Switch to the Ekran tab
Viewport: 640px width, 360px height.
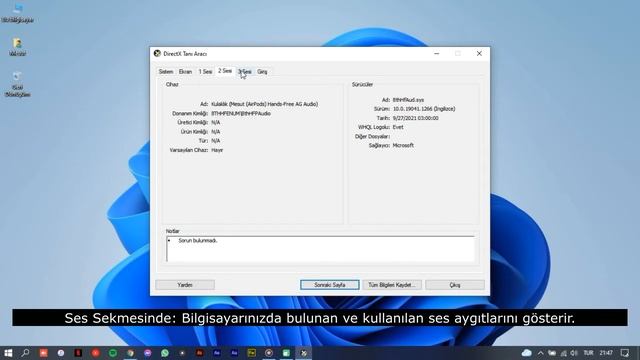click(185, 71)
